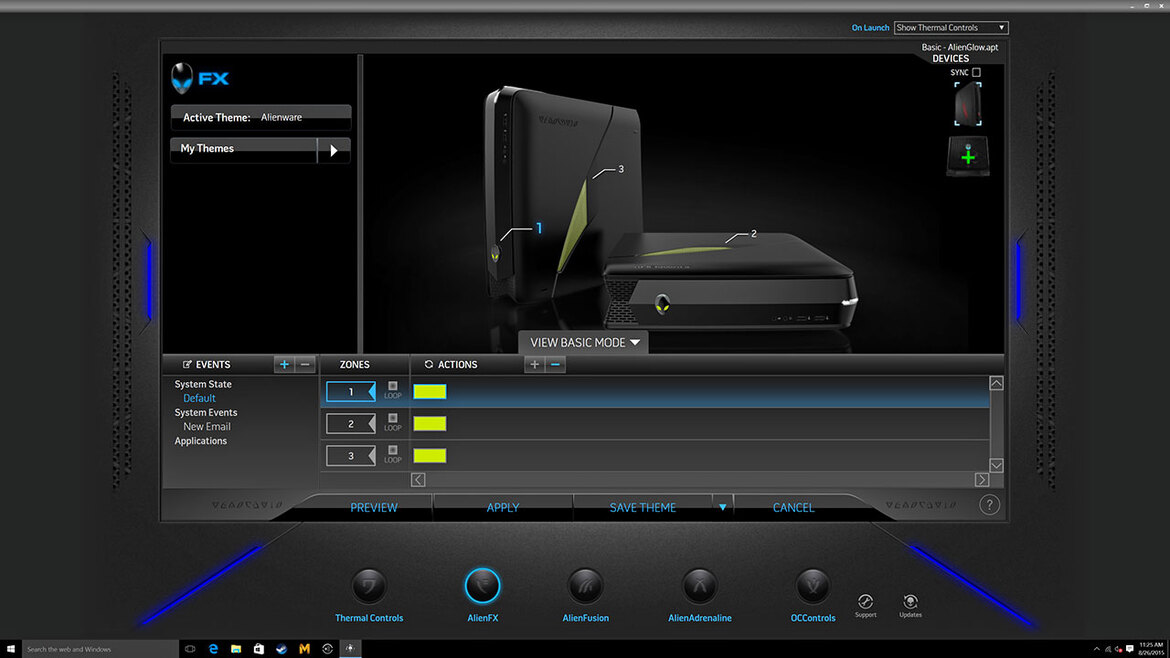Toggle LOOP for zone 1

[x=392, y=386]
